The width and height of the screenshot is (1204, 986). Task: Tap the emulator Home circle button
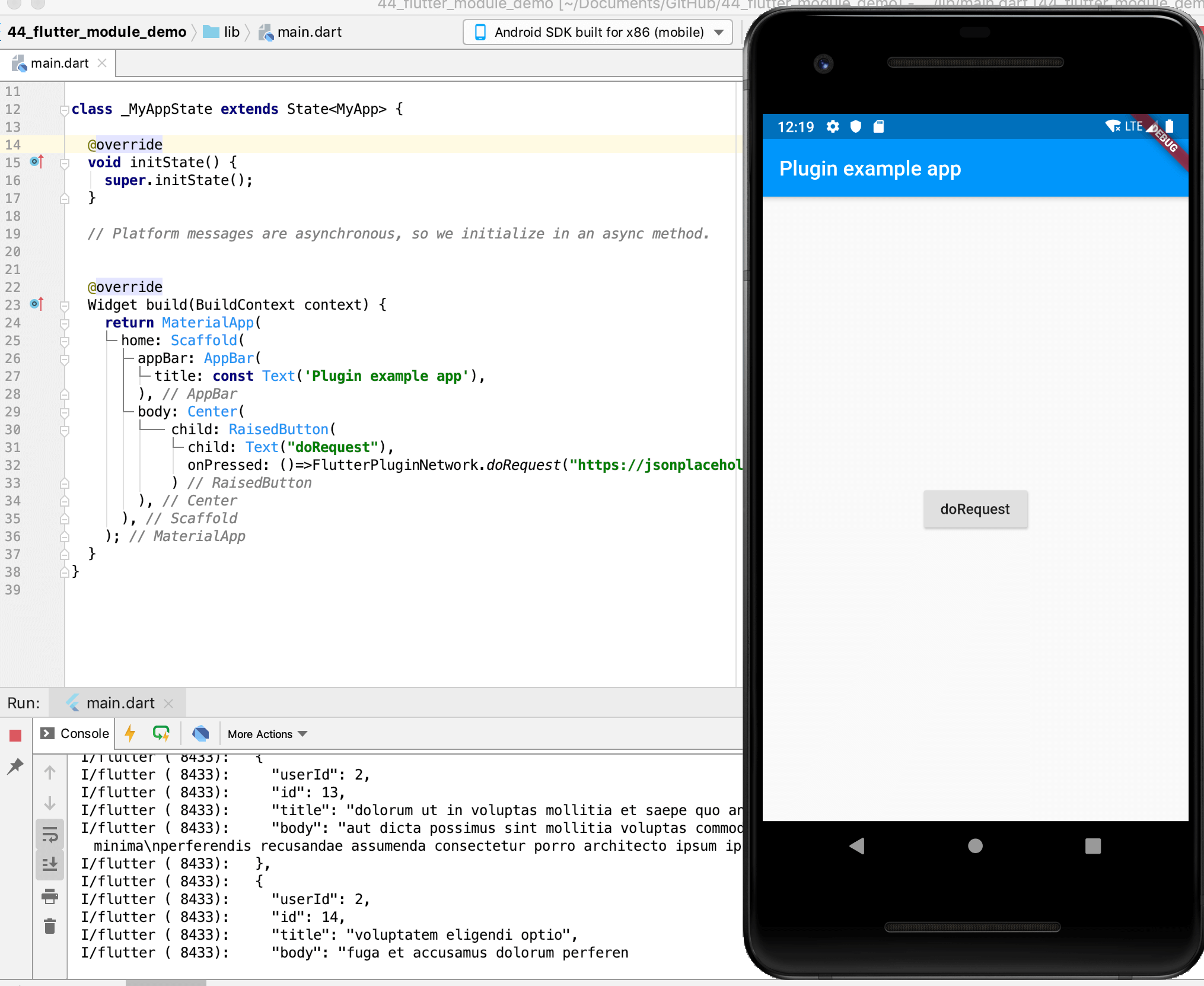pos(974,846)
